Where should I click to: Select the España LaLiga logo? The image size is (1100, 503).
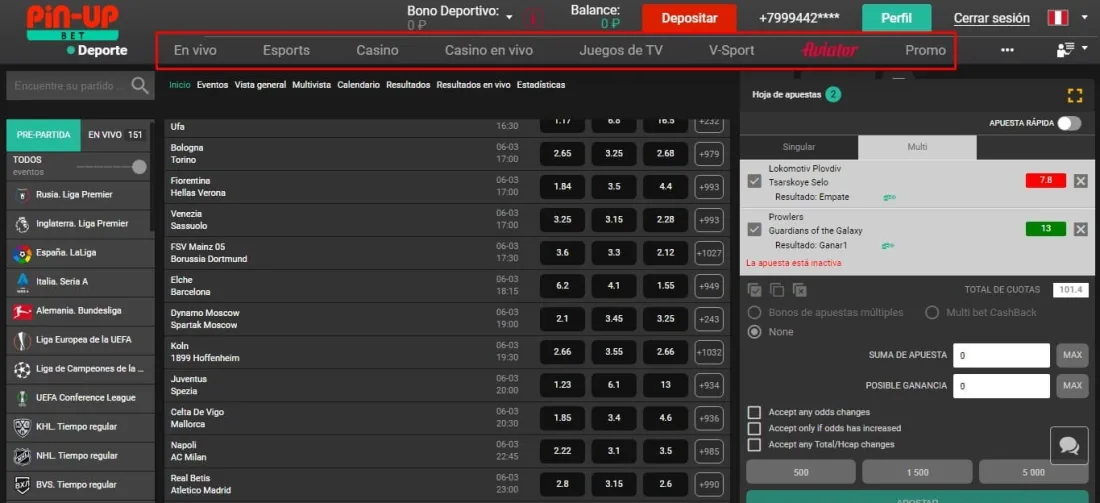click(x=22, y=253)
